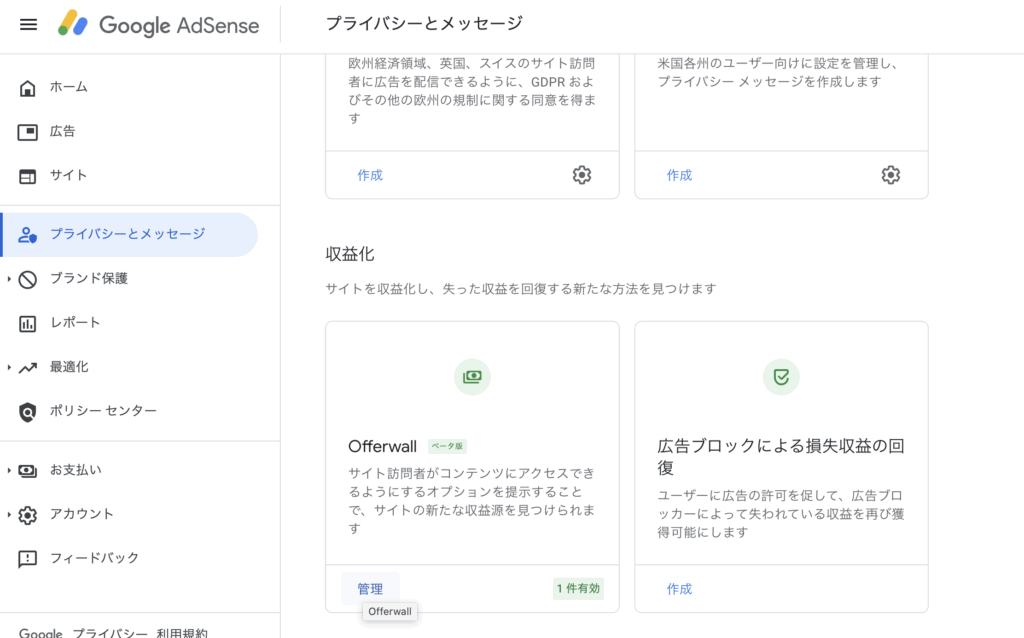Click the 最適化 trending arrow icon
The height and width of the screenshot is (638, 1024).
coord(27,368)
